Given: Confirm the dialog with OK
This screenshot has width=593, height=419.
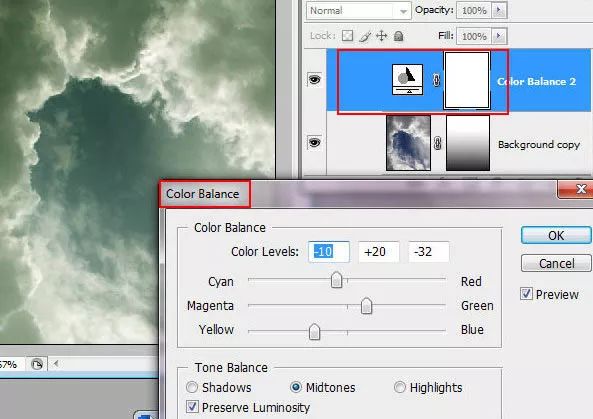Looking at the screenshot, I should (556, 235).
